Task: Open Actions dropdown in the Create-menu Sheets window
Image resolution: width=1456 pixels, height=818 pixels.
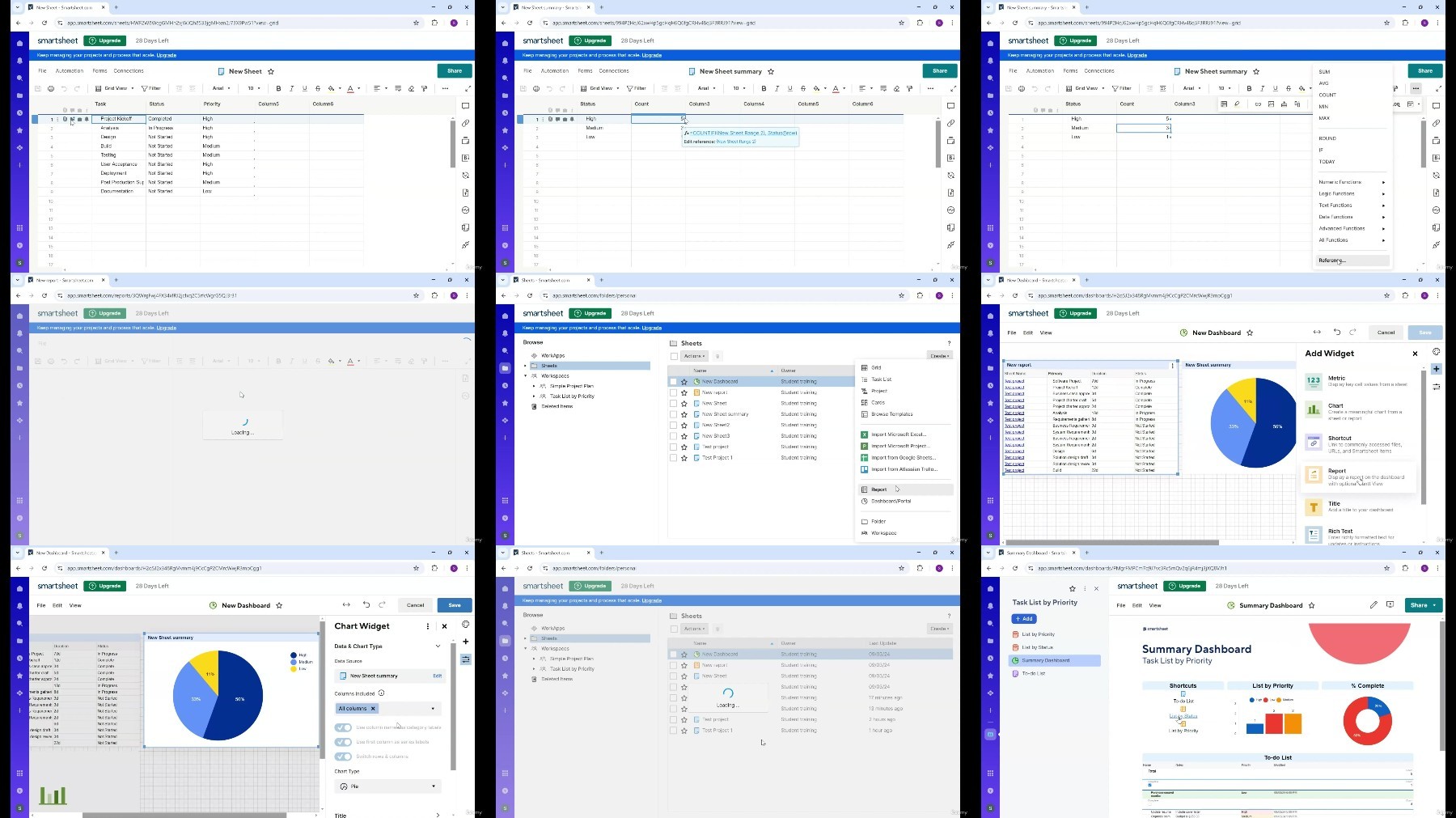Action: coord(694,356)
